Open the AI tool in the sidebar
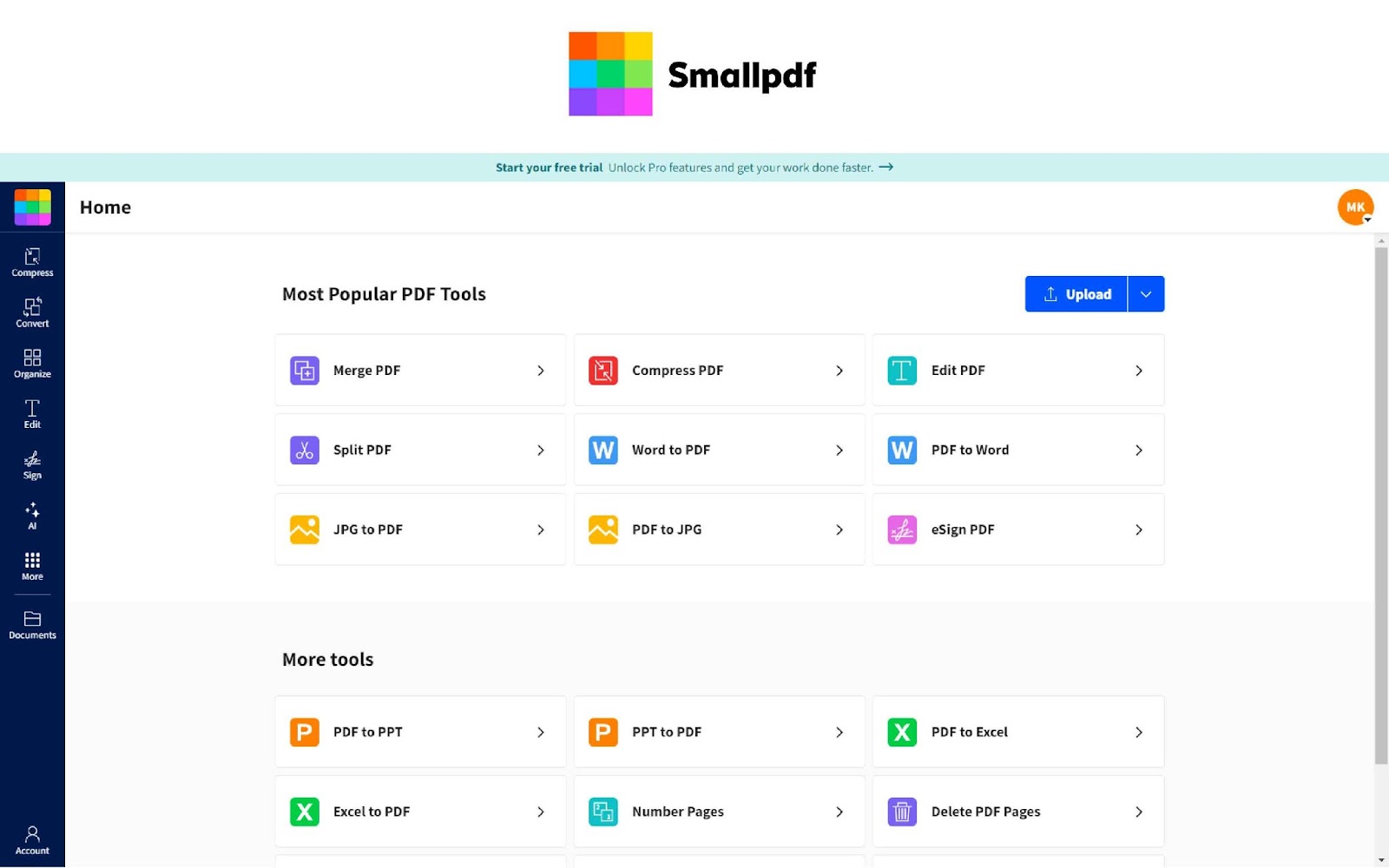Image resolution: width=1389 pixels, height=868 pixels. (x=32, y=516)
